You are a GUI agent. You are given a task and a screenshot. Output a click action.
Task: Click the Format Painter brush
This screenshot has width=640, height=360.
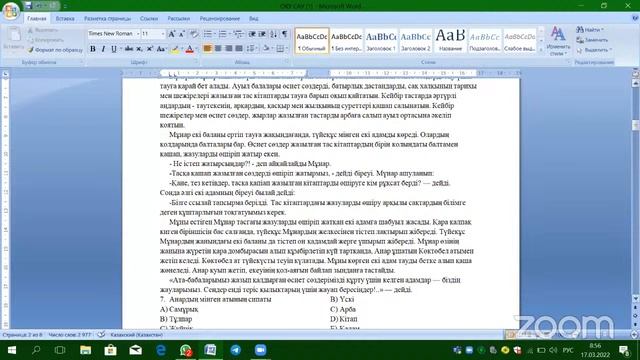coord(31,50)
